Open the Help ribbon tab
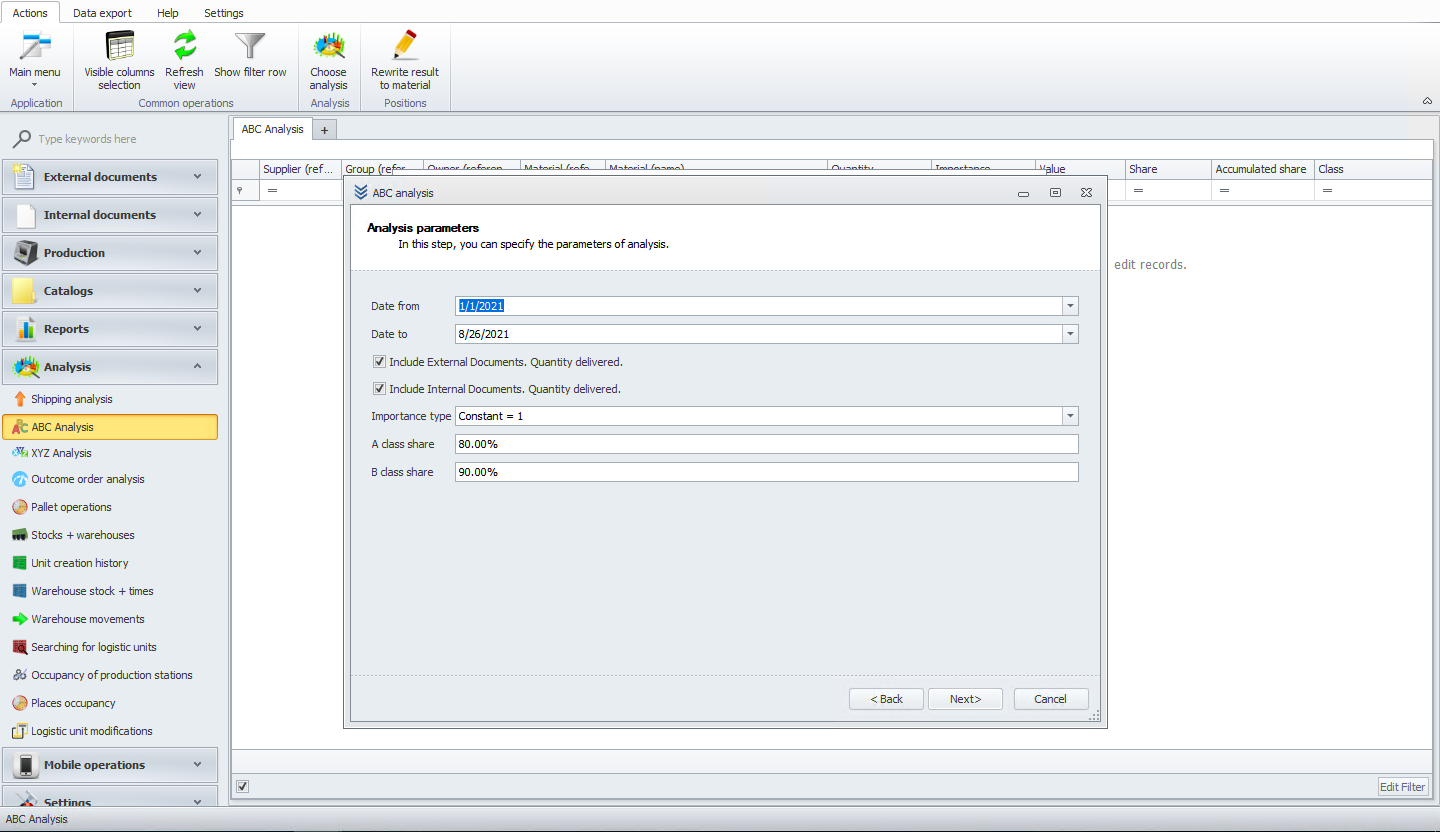Image resolution: width=1440 pixels, height=832 pixels. coord(168,13)
